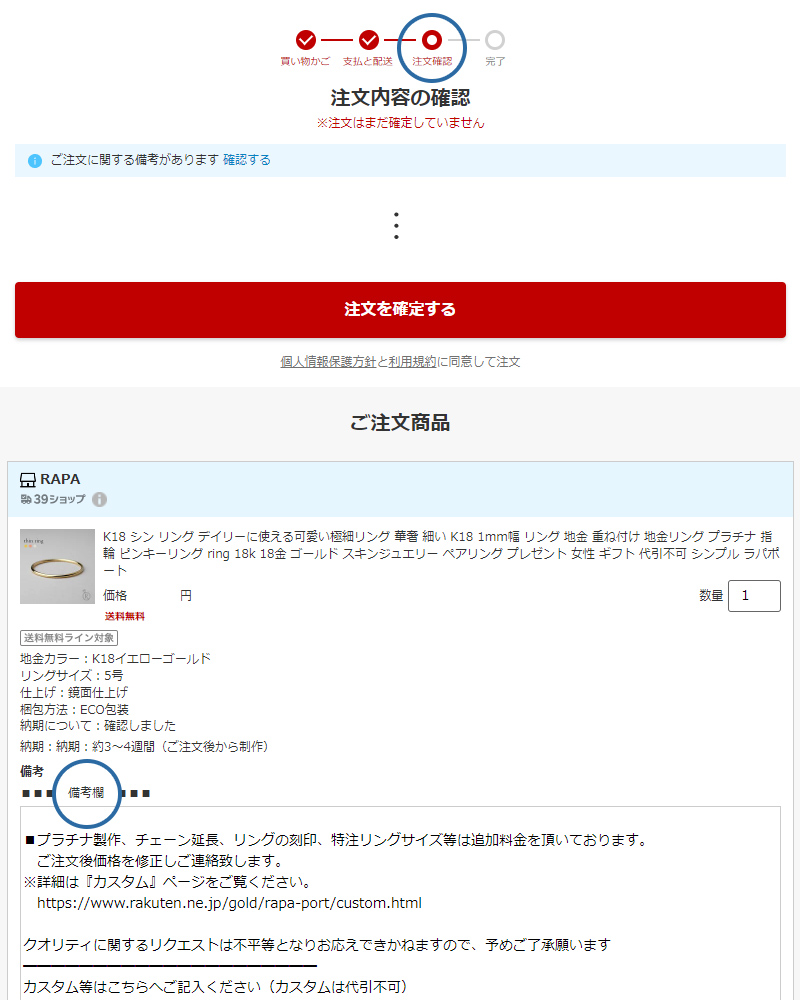The image size is (800, 1000).
Task: Click the RAPA shop storefront icon
Action: coord(28,480)
